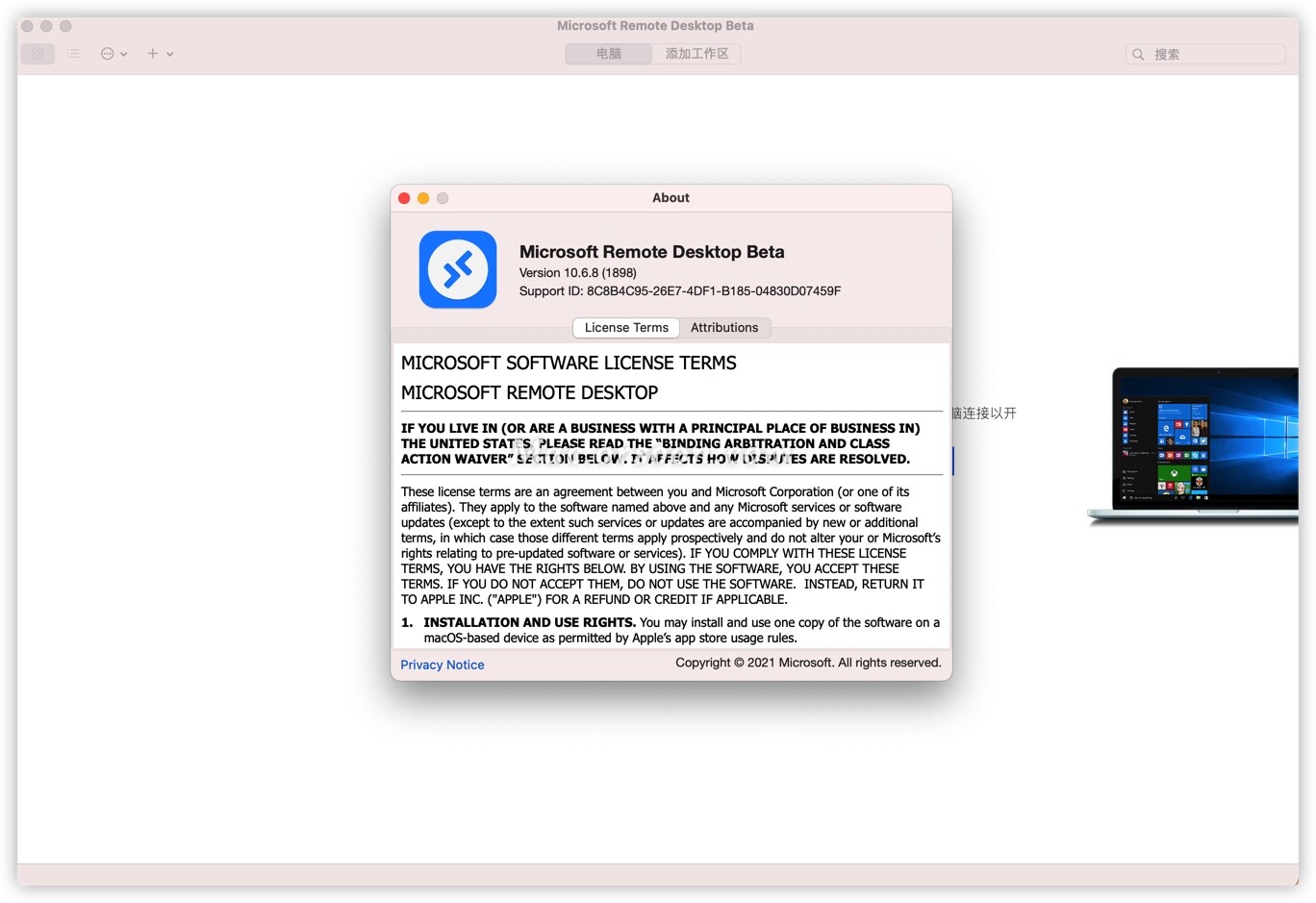The image size is (1316, 903).
Task: Click the Microsoft Remote Desktop app icon
Action: 458,269
